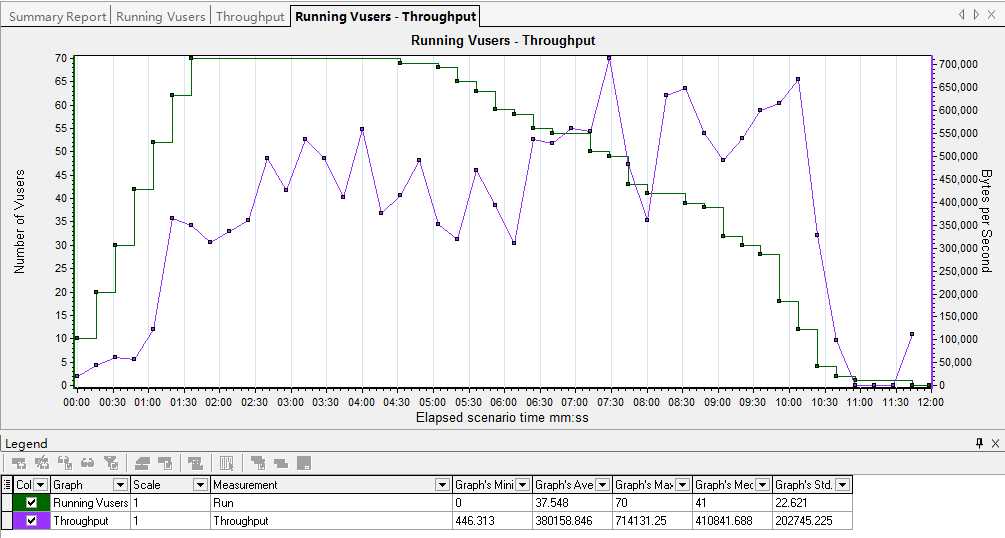This screenshot has width=1005, height=538.
Task: Open the Measurement column filter dropdown
Action: click(x=442, y=485)
